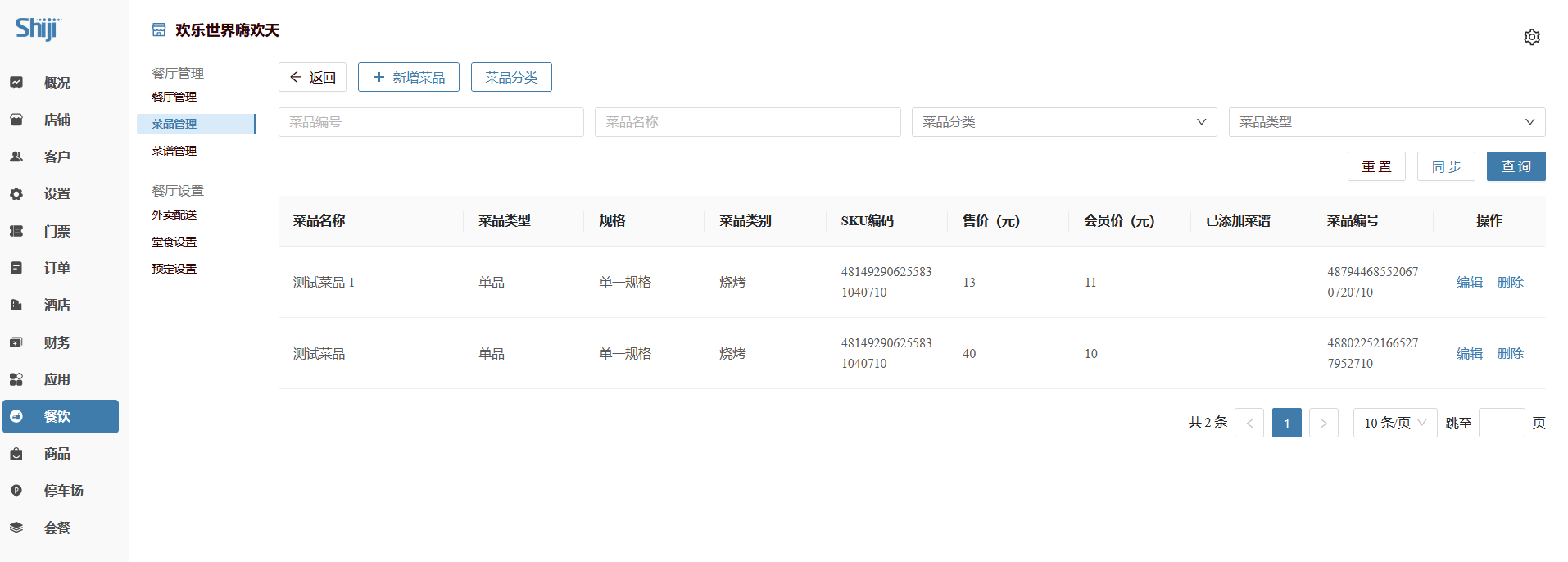
Task: Switch to 菜谱管理 submenu item
Action: click(174, 151)
